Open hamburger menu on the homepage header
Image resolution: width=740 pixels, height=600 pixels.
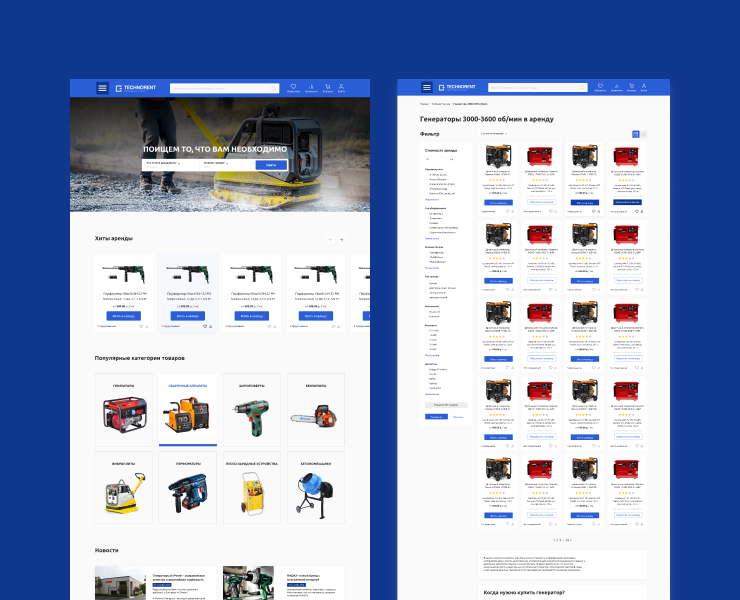pyautogui.click(x=102, y=88)
